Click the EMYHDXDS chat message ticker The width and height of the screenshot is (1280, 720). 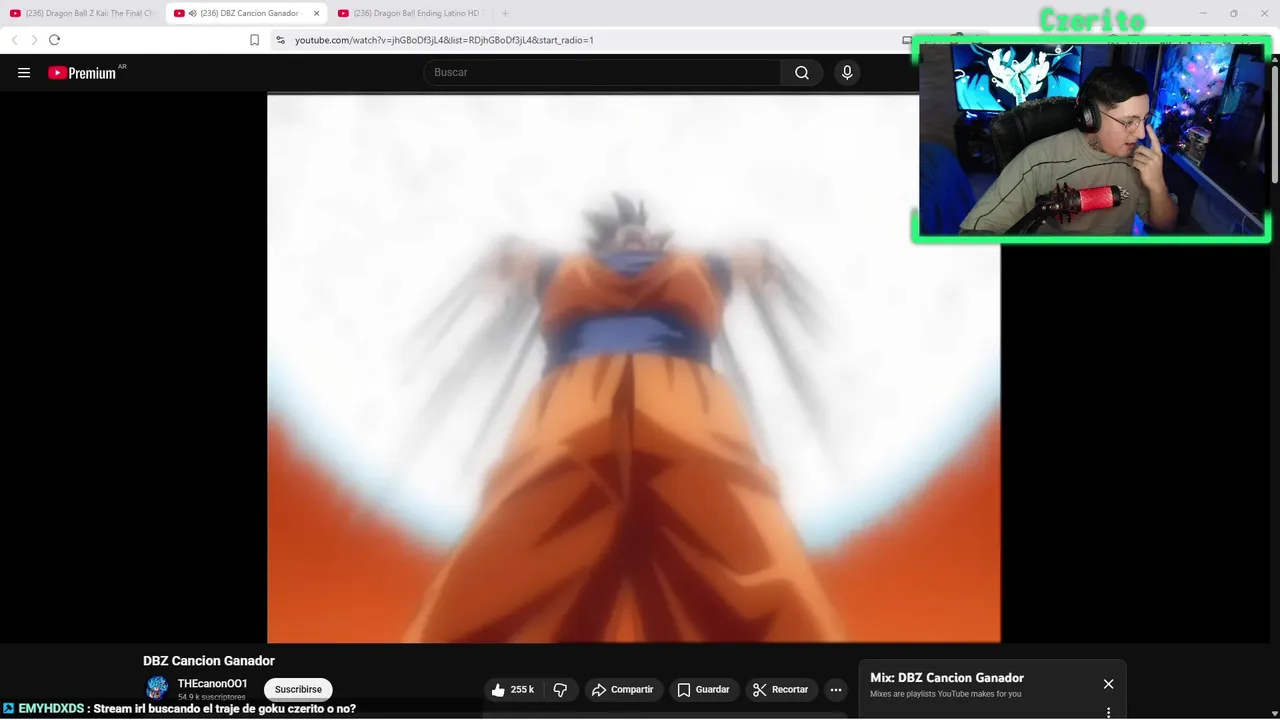click(x=180, y=709)
